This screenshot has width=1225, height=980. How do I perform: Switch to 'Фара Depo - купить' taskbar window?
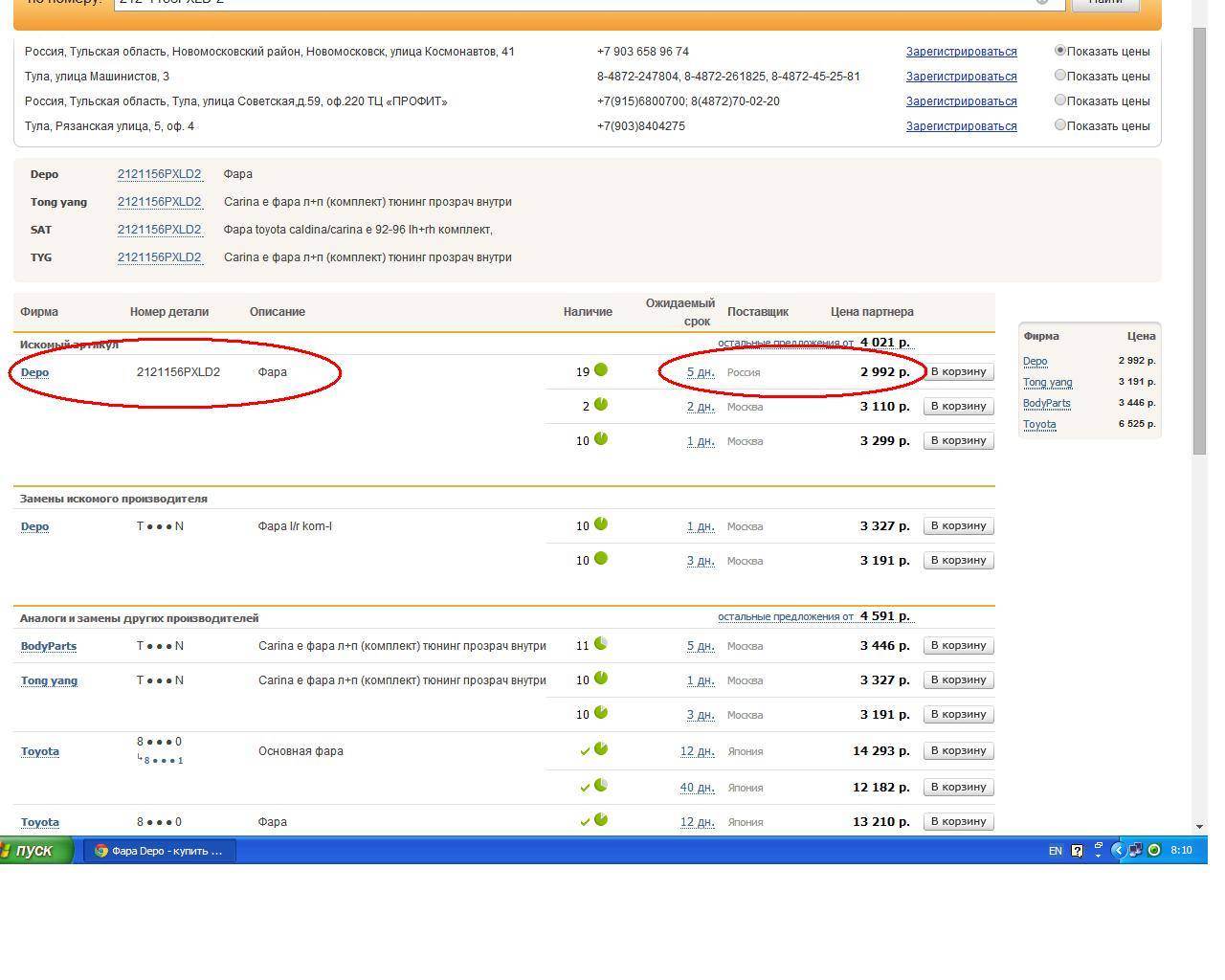pos(160,850)
